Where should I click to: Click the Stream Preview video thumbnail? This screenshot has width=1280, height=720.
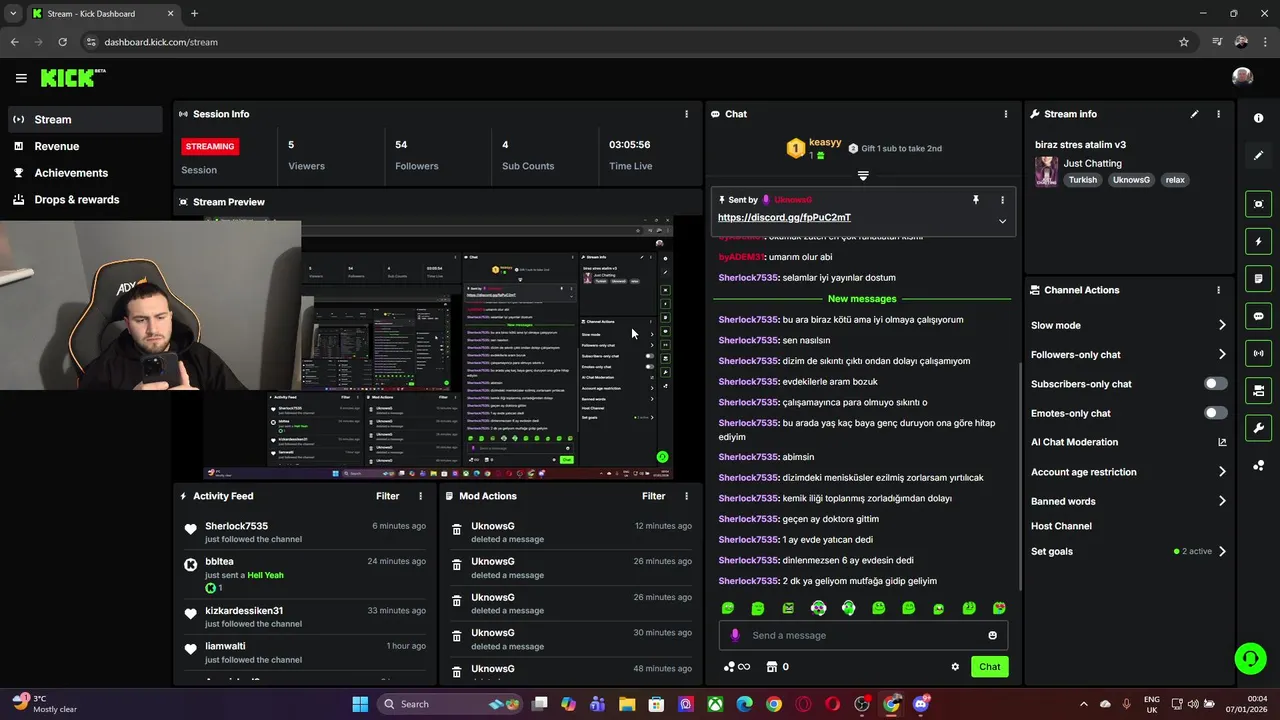[438, 348]
